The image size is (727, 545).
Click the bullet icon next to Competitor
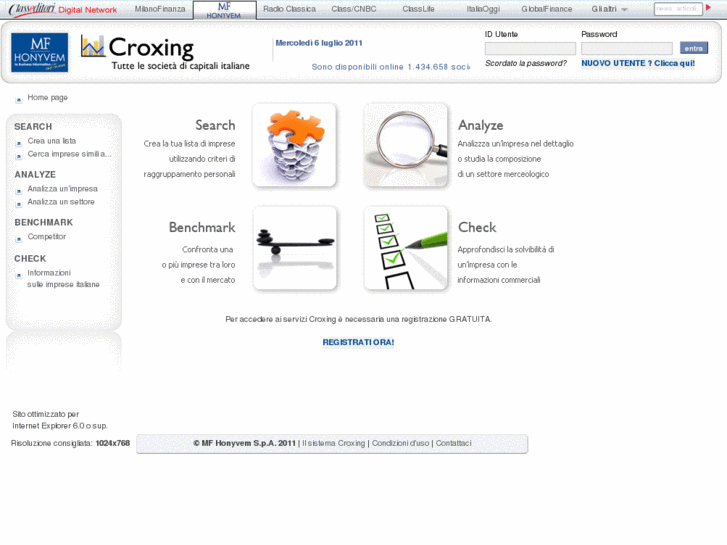point(19,239)
